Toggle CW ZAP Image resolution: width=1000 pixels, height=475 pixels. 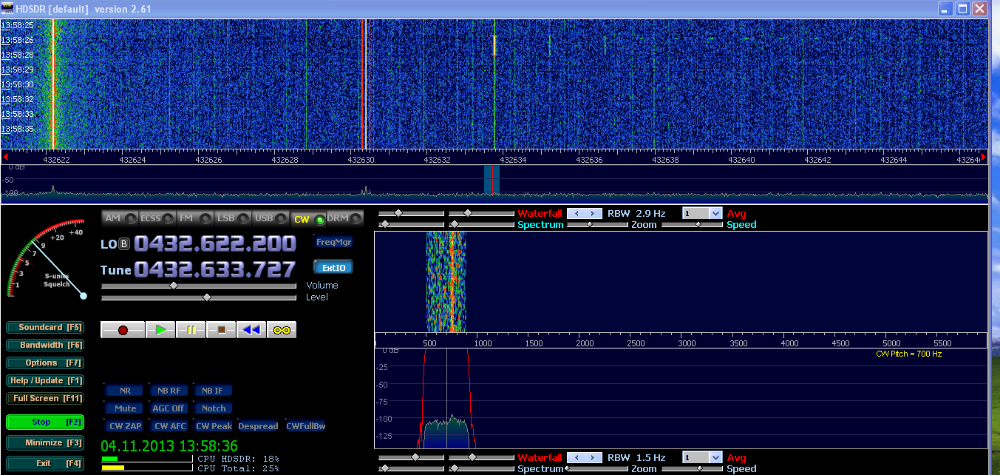tap(125, 426)
